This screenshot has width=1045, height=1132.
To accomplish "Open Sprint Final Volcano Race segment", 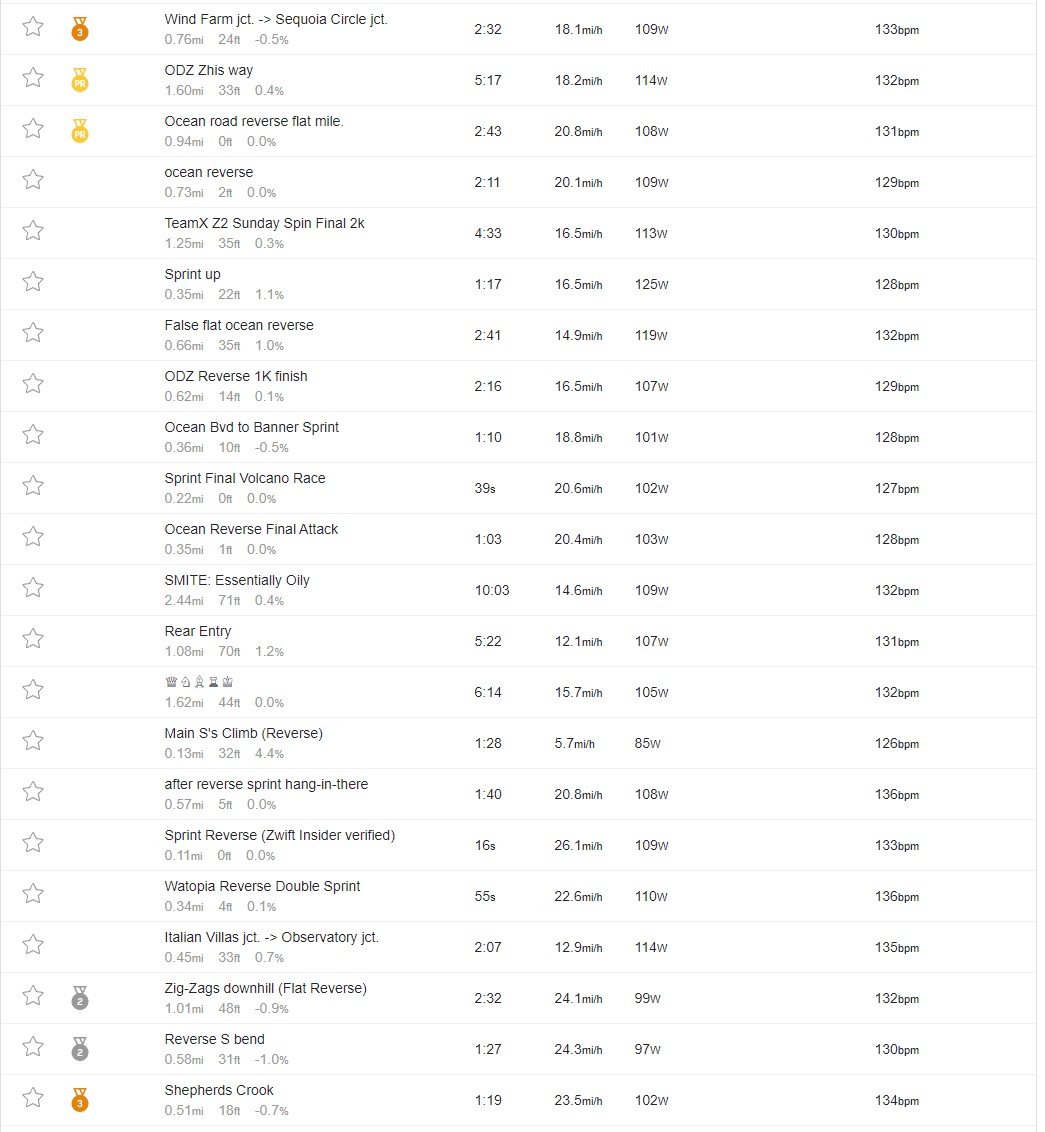I will [245, 478].
